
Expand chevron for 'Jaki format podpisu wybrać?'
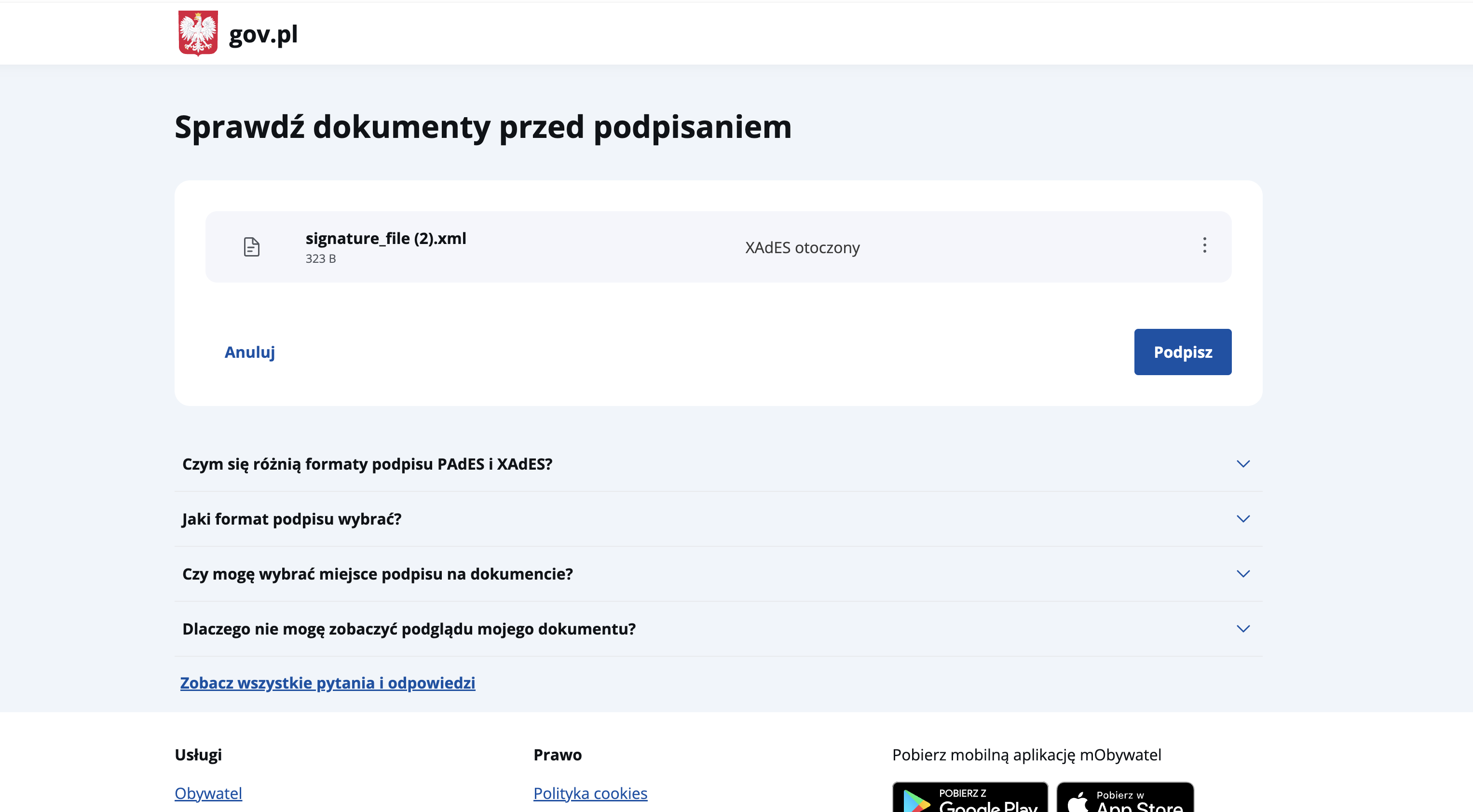[1242, 519]
